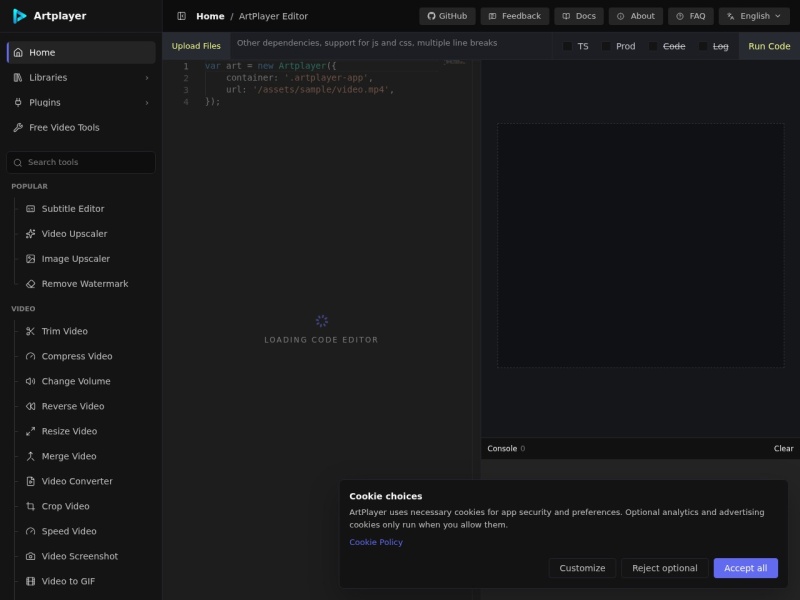Click the Speed Video gauge icon

click(x=31, y=531)
